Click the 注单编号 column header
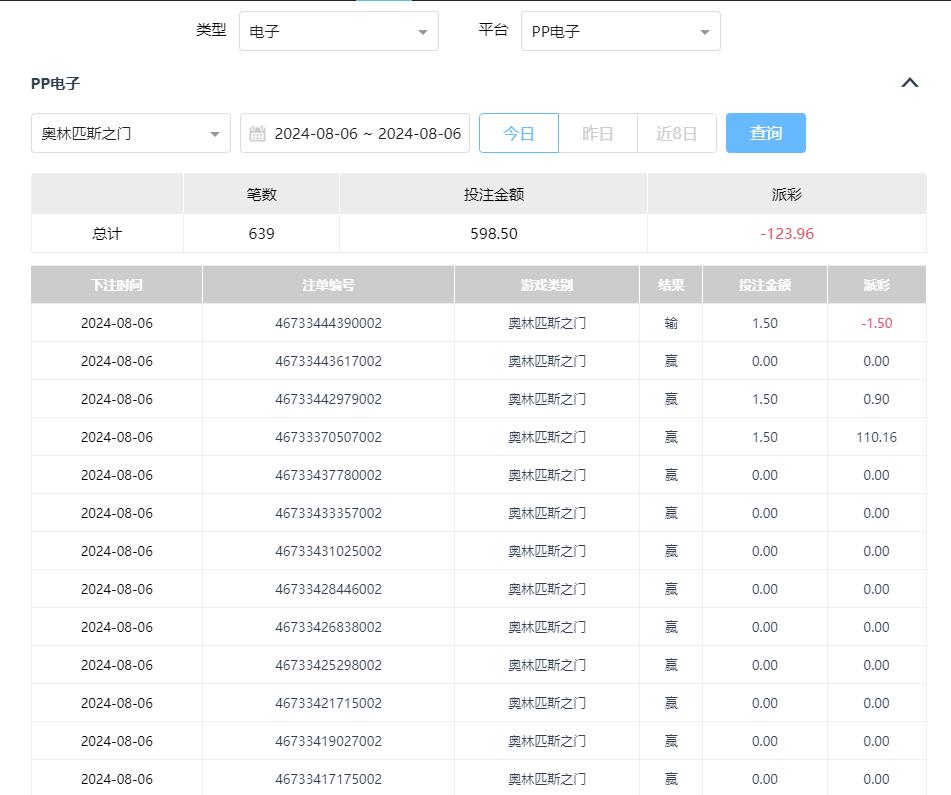The width and height of the screenshot is (951, 795). tap(328, 285)
